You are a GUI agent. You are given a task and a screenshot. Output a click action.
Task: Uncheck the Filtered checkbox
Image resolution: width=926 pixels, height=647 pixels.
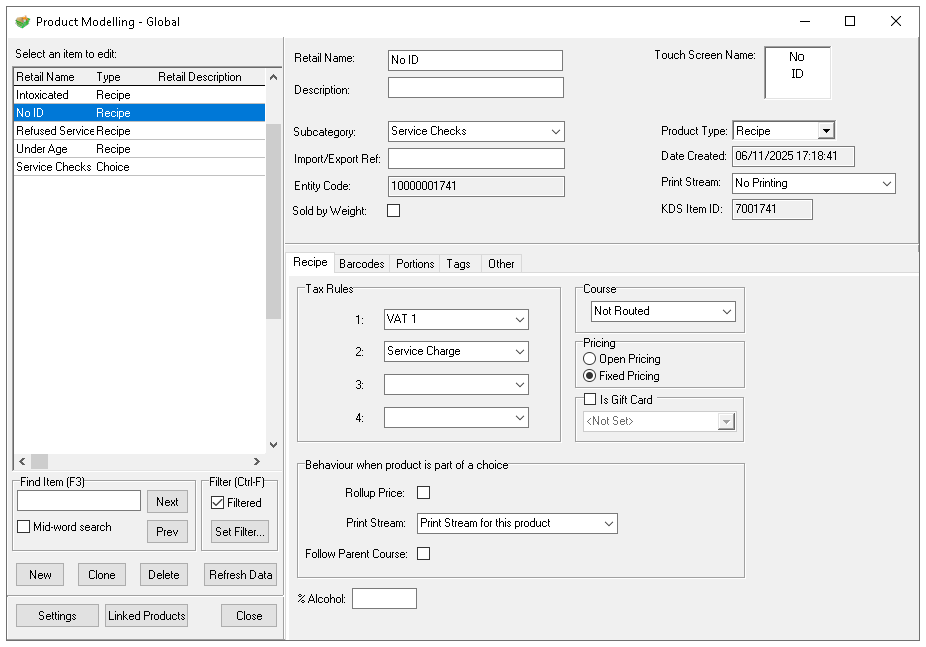tap(218, 503)
